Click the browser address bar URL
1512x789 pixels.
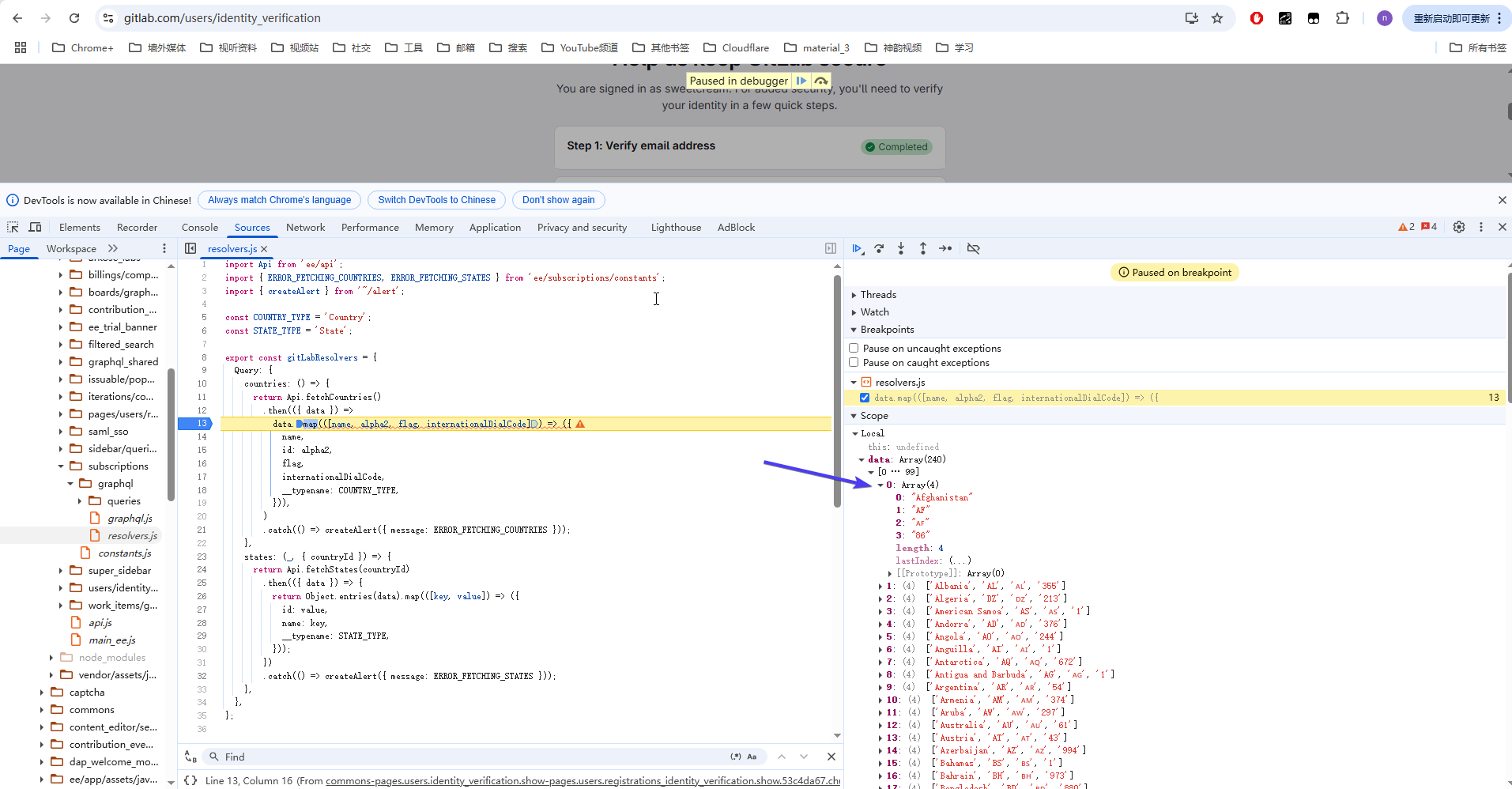click(x=222, y=18)
